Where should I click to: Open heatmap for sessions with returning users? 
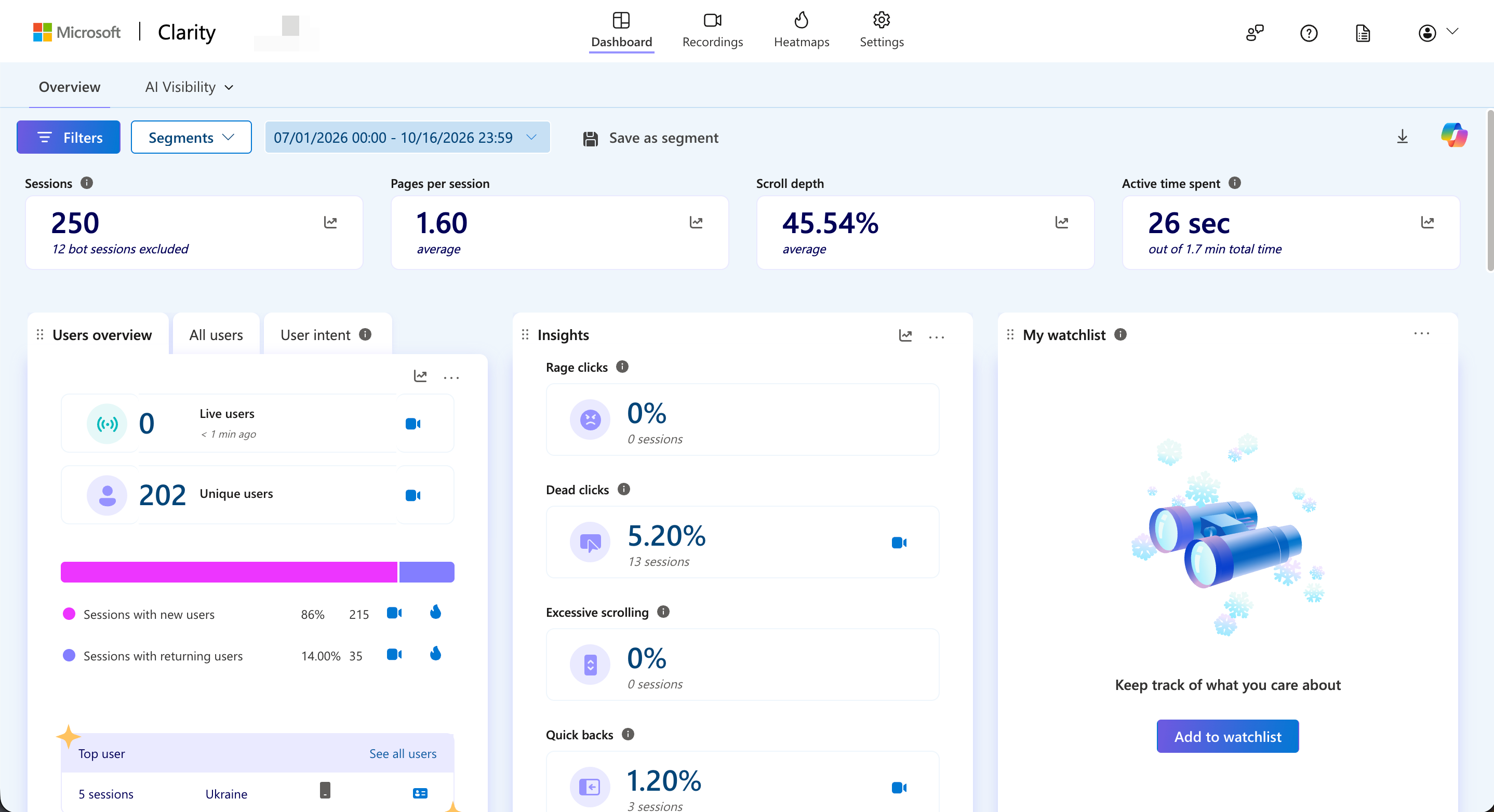(435, 654)
